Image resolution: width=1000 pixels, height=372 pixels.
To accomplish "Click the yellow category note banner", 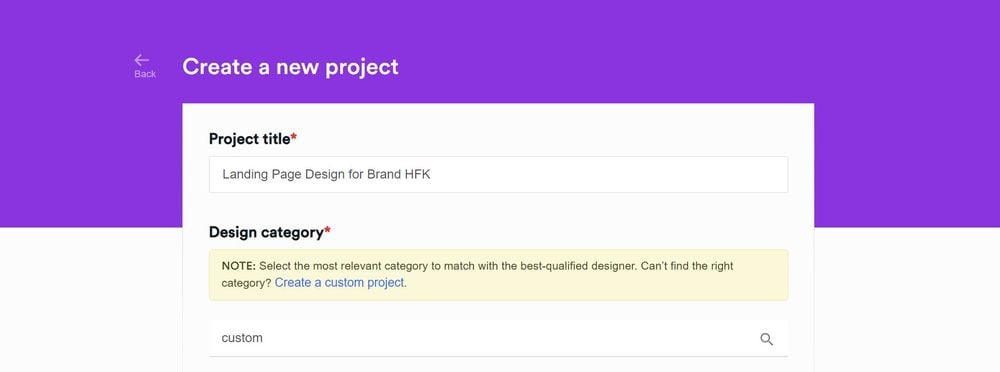I will coord(498,274).
